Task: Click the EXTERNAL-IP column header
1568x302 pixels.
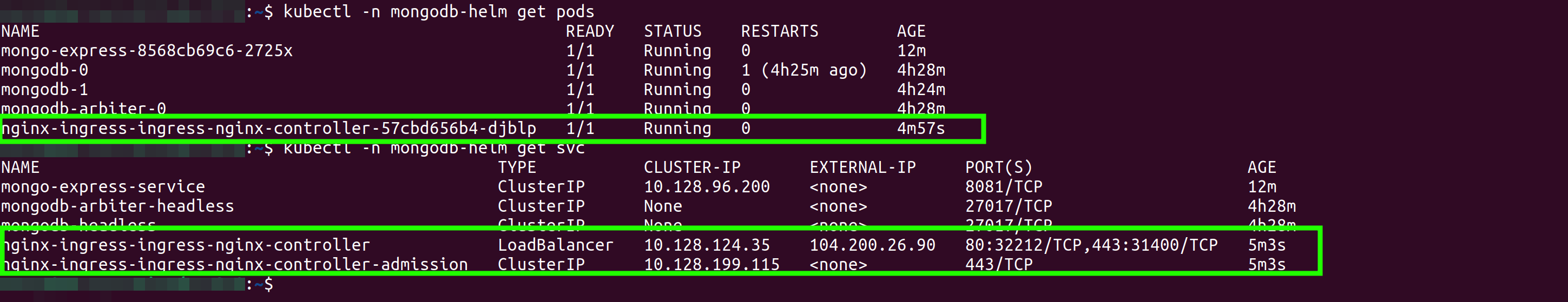Action: point(862,167)
